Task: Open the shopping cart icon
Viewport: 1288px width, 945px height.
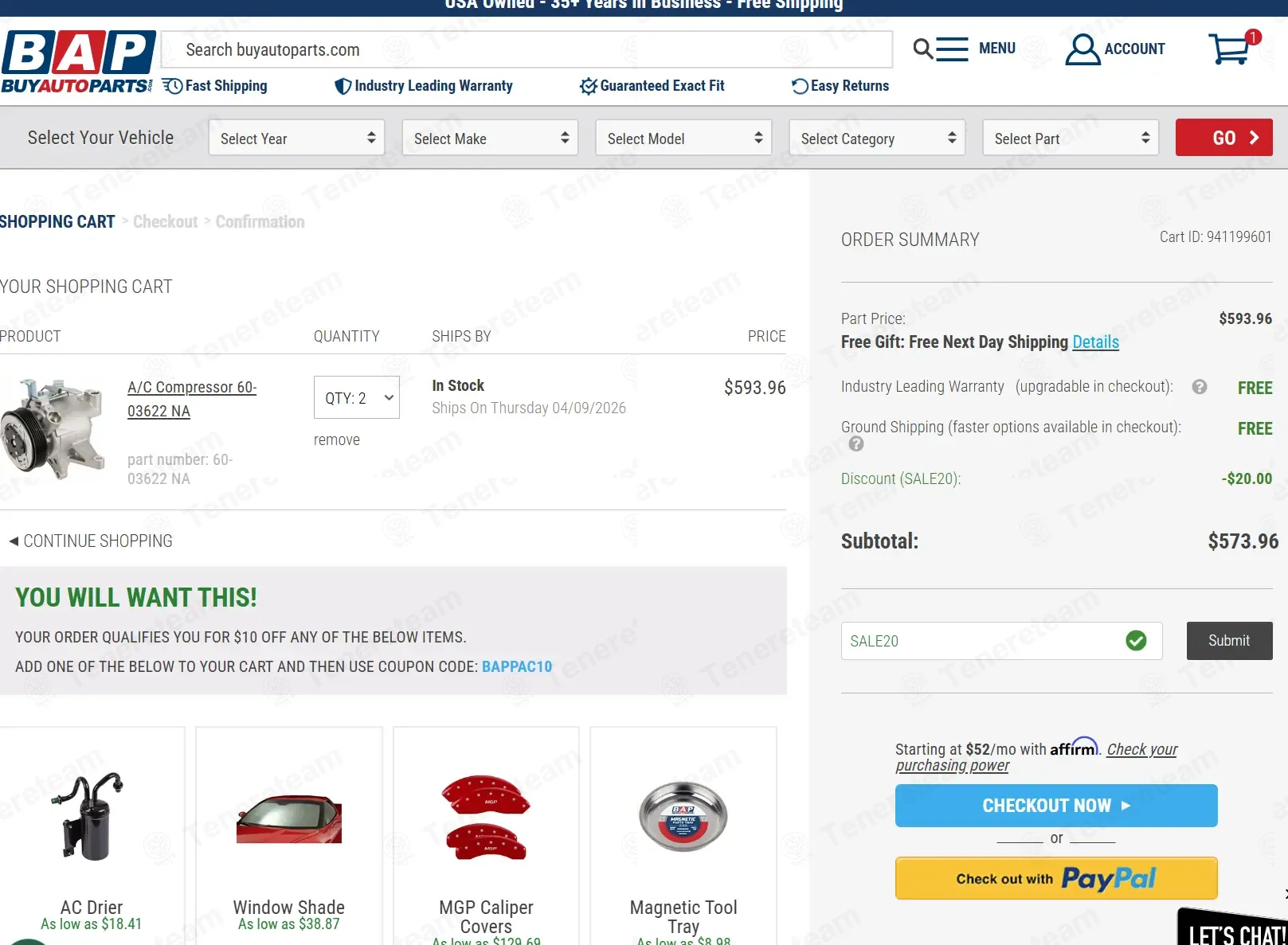Action: click(x=1229, y=49)
